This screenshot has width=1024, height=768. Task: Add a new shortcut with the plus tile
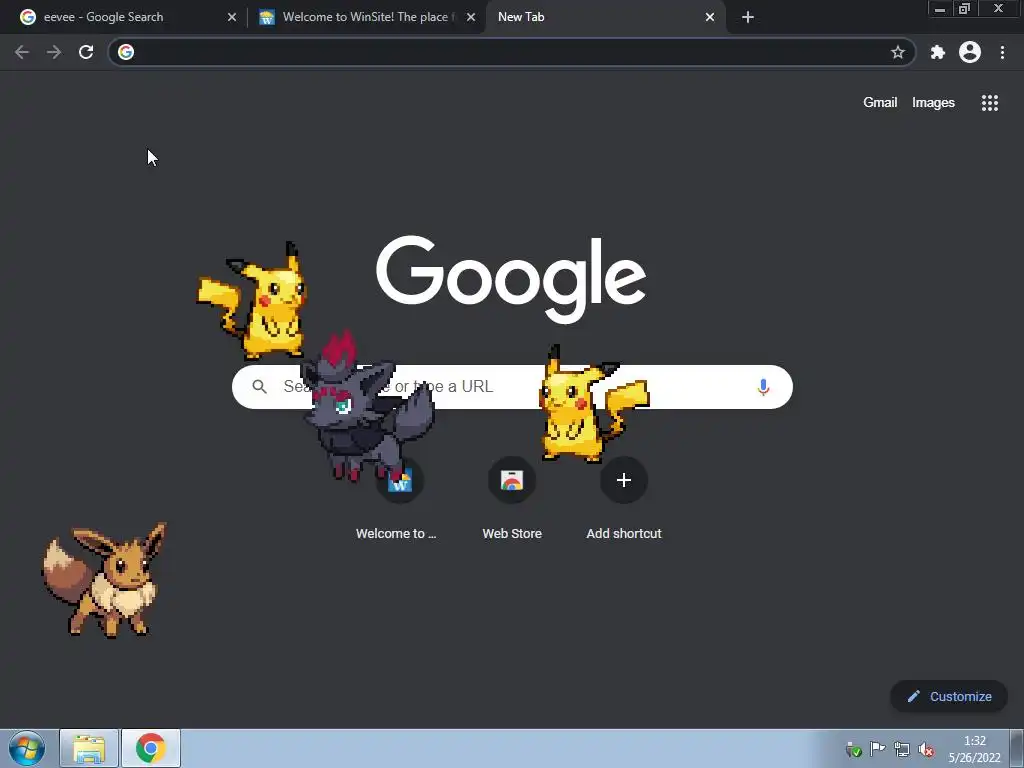[x=624, y=480]
